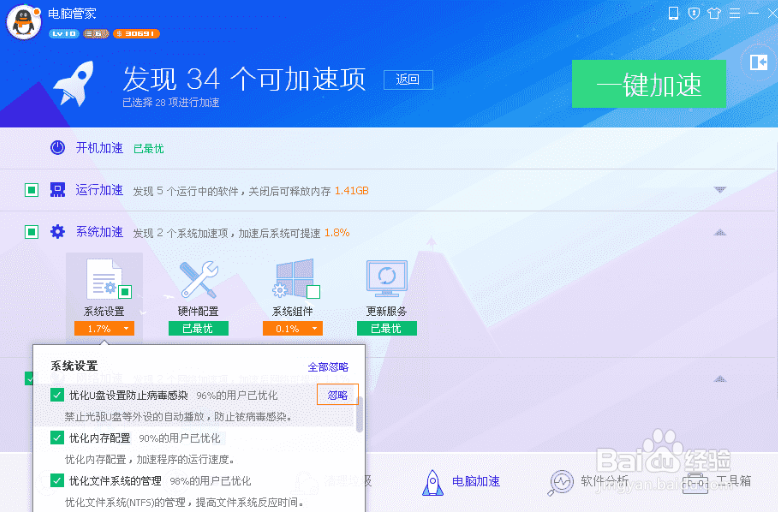This screenshot has height=512, width=778.
Task: Click the 系统加速 gear icon
Action: point(58,232)
